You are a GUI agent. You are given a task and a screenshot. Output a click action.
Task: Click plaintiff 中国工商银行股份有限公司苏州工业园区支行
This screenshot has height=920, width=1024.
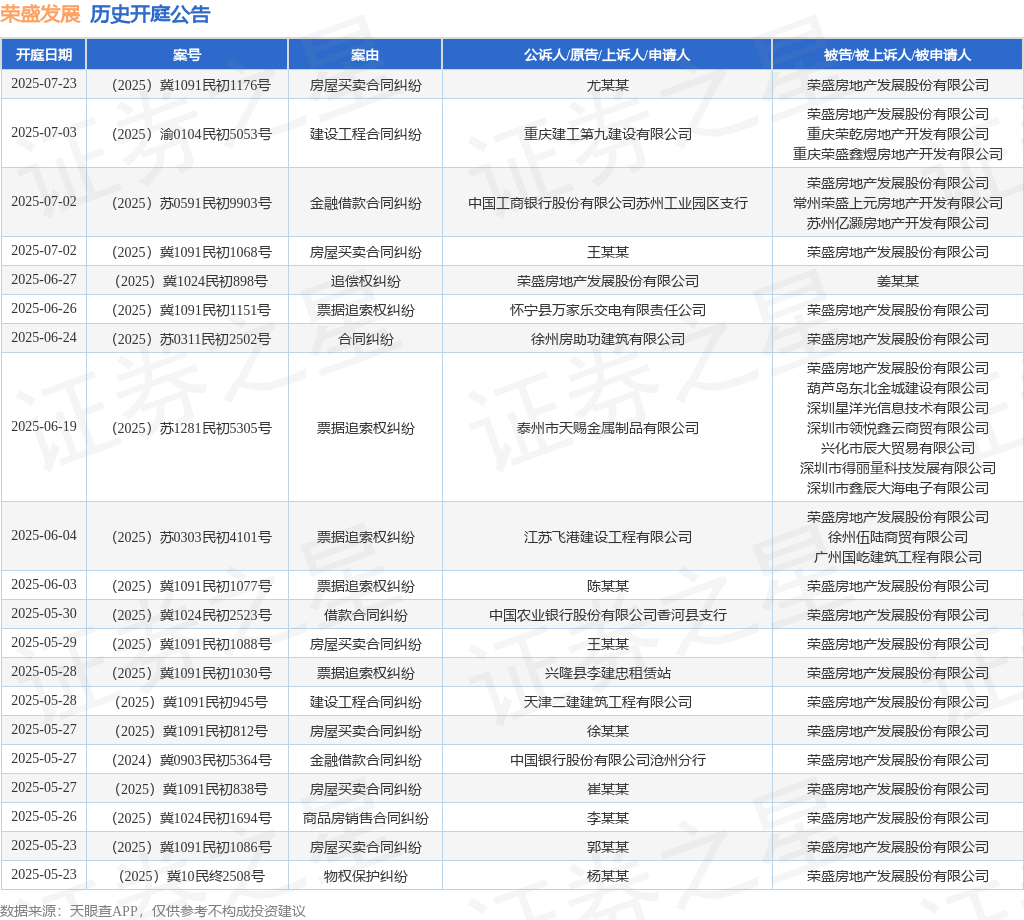point(607,203)
